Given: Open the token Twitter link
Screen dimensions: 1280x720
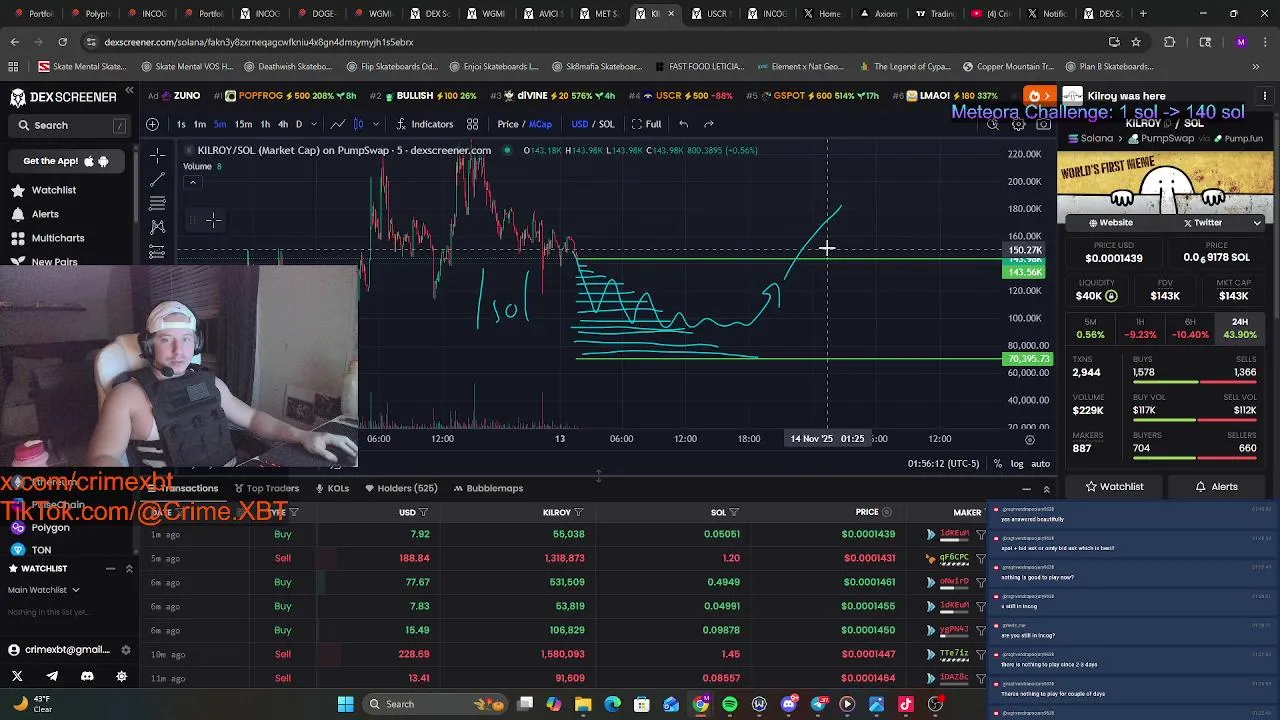Looking at the screenshot, I should (1202, 223).
